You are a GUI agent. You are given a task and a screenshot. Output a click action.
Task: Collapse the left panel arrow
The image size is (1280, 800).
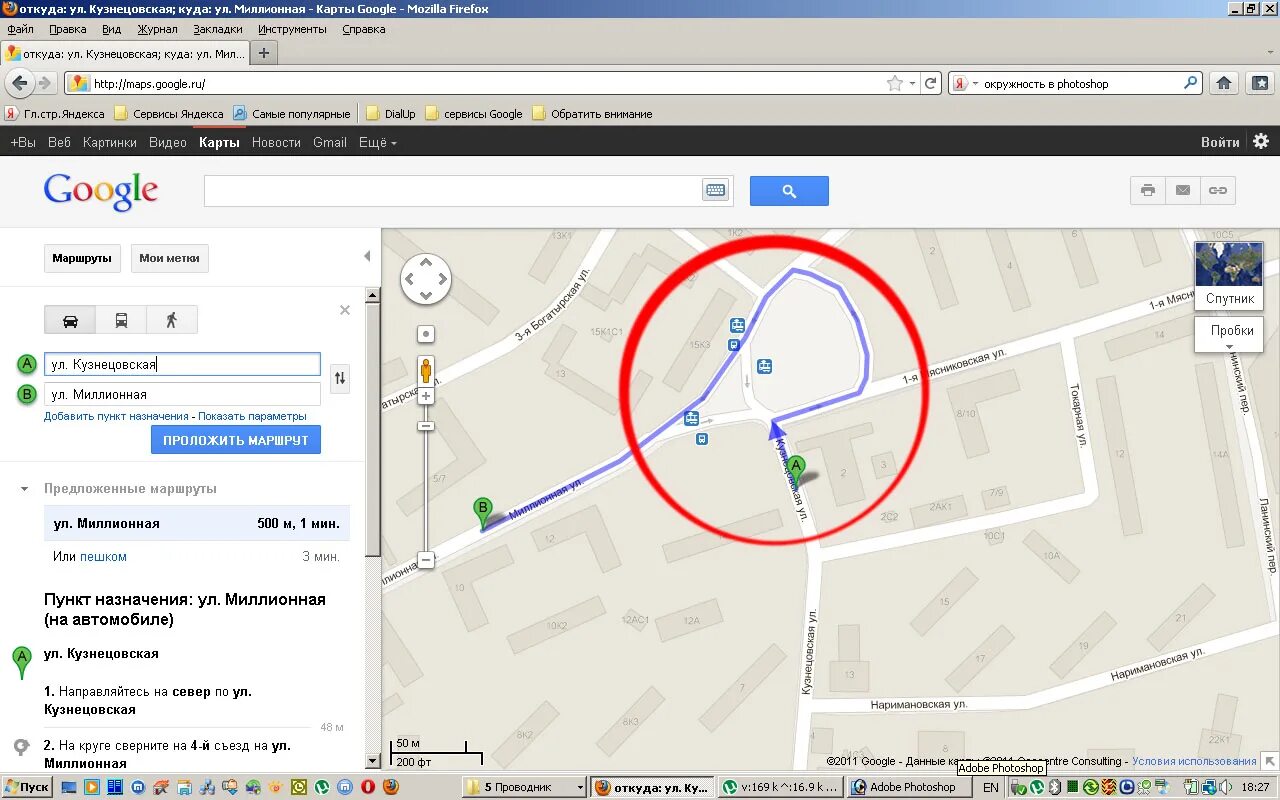click(x=367, y=257)
